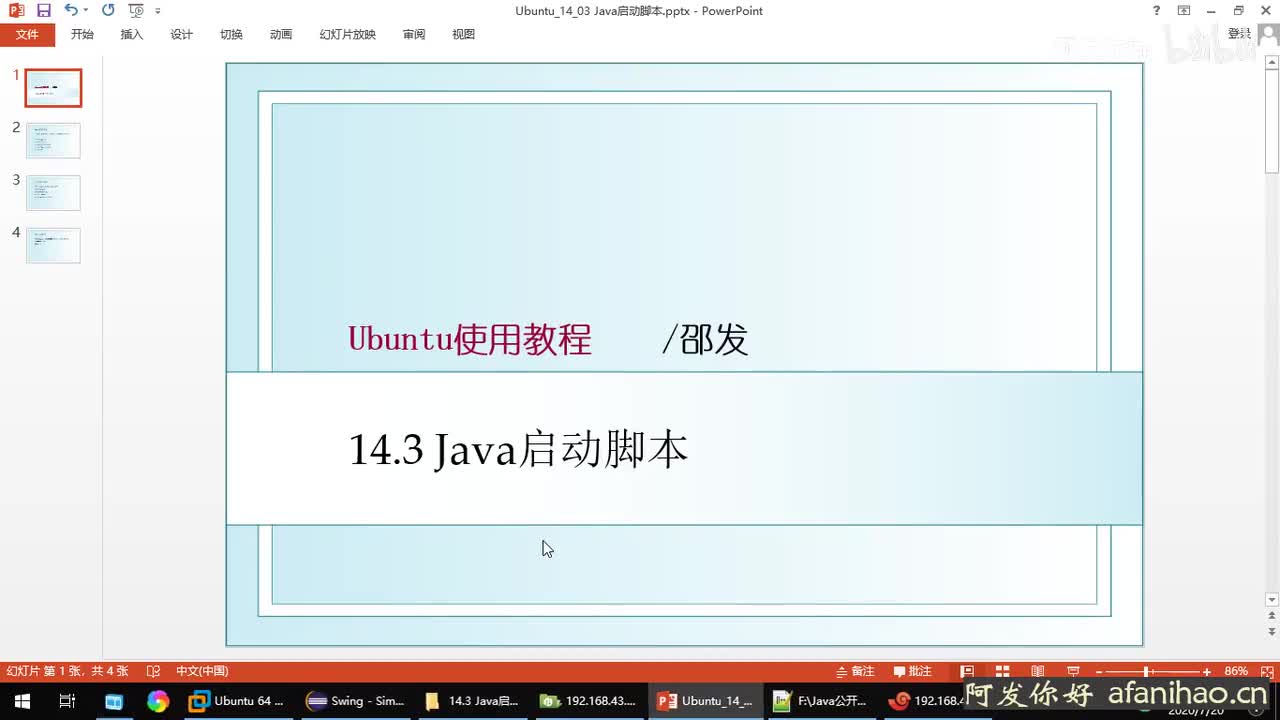
Task: Click Next Slide double-arrow button
Action: click(1272, 632)
